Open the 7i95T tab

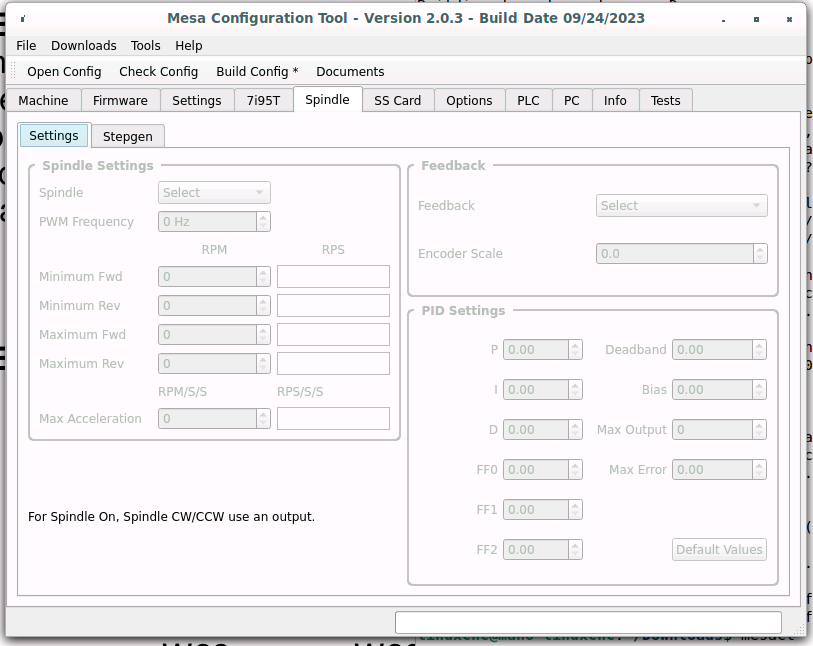pyautogui.click(x=263, y=101)
